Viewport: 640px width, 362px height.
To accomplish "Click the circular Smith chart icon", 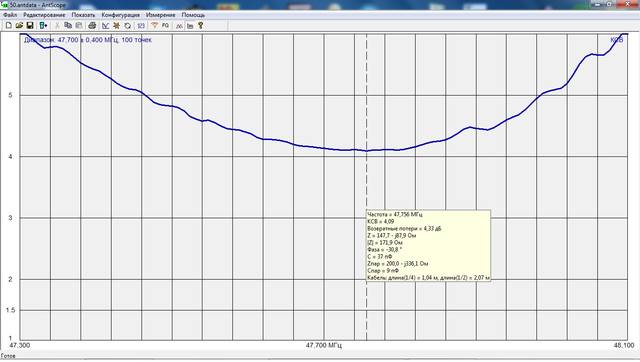I will [128, 26].
